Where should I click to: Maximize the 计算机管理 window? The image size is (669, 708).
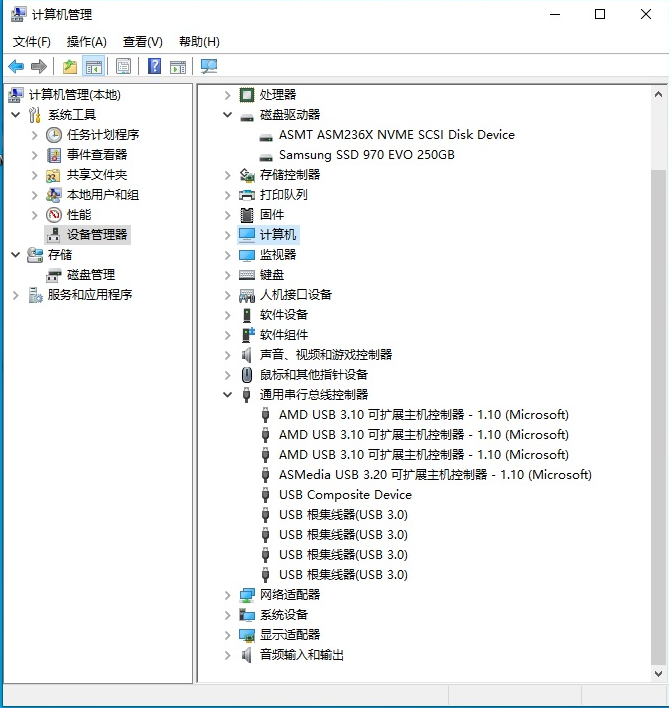pos(600,14)
